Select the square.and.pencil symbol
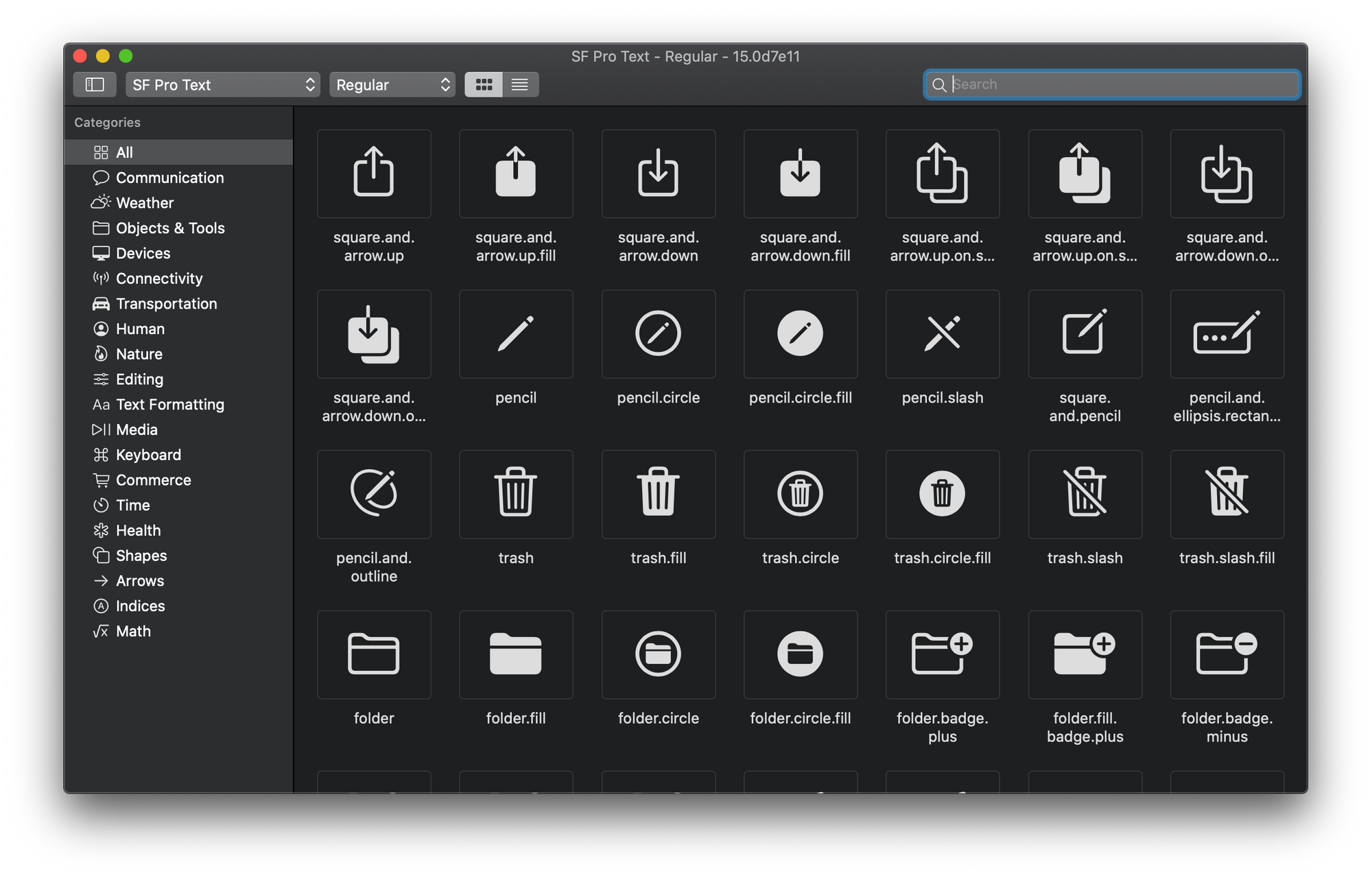The height and width of the screenshot is (878, 1372). (x=1085, y=334)
